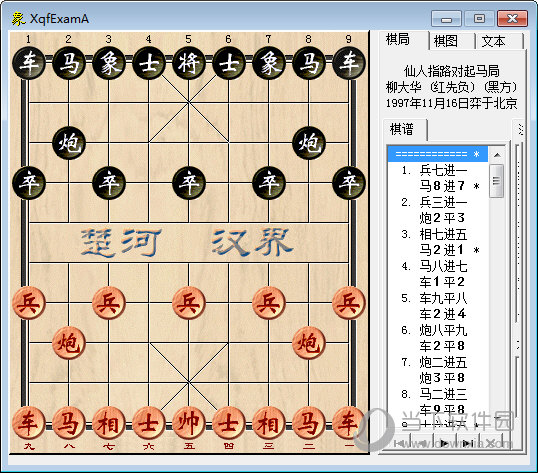This screenshot has width=538, height=473.
Task: Select the black general 将 piece
Action: click(x=189, y=63)
